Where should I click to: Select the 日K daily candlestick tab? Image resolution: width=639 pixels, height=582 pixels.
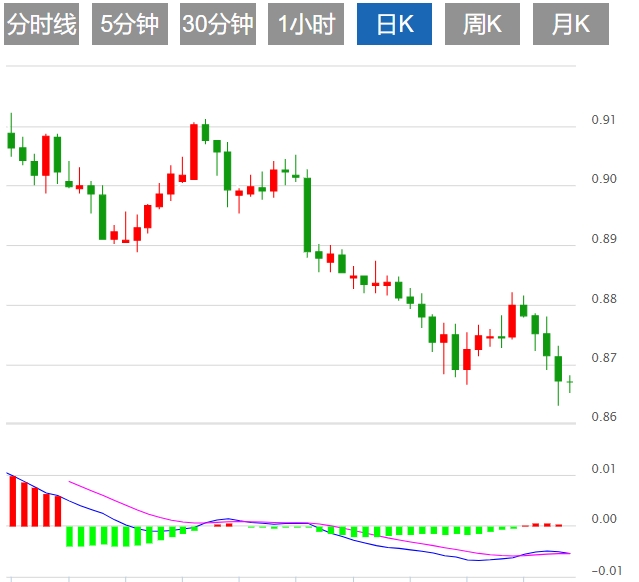tap(394, 24)
